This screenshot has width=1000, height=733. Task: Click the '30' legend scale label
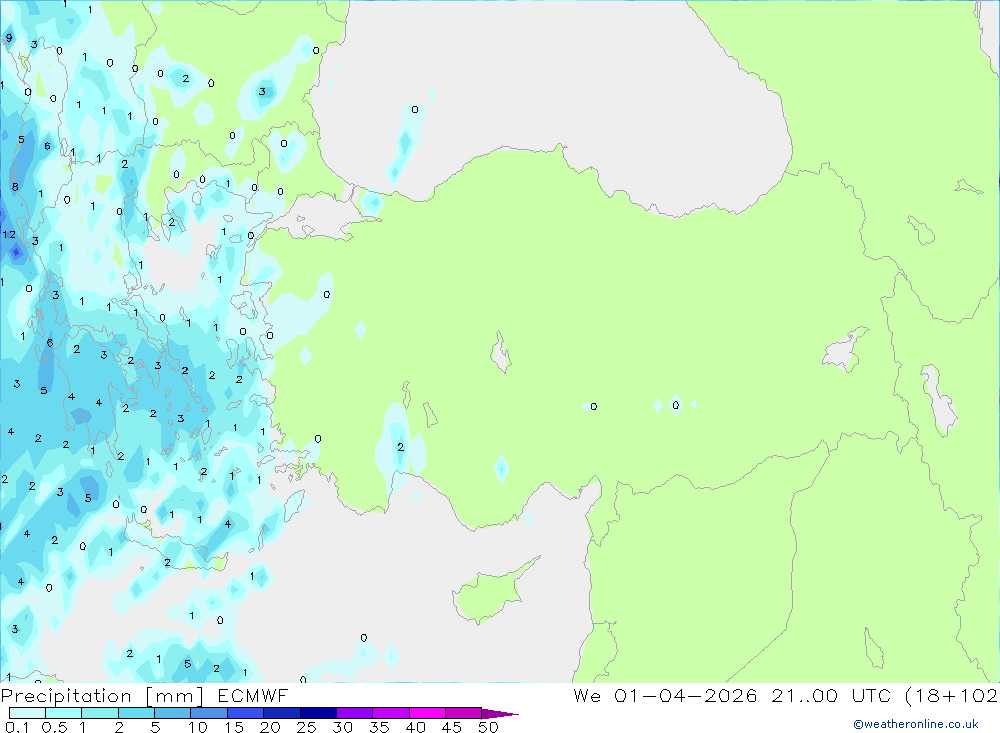pos(342,727)
